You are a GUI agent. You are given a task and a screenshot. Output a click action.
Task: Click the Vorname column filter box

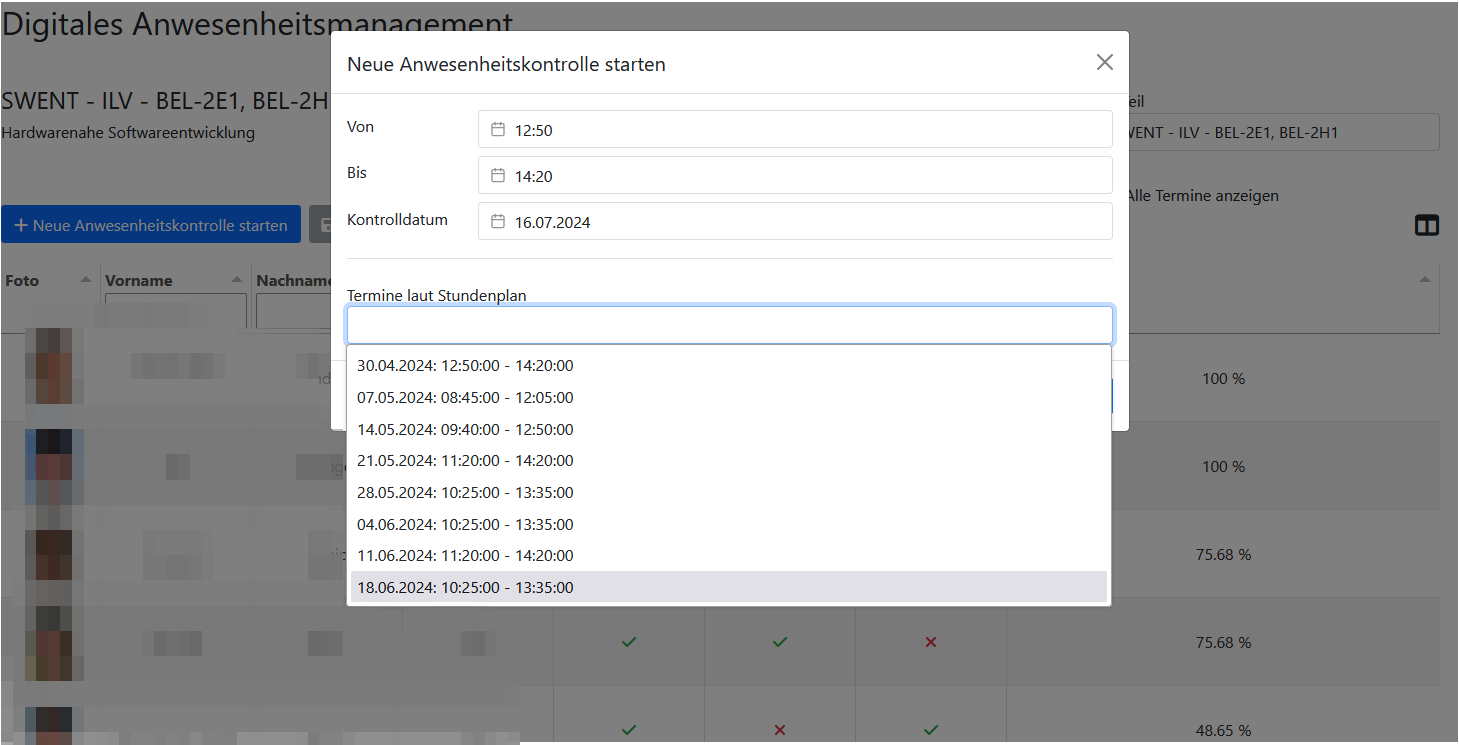click(x=175, y=309)
